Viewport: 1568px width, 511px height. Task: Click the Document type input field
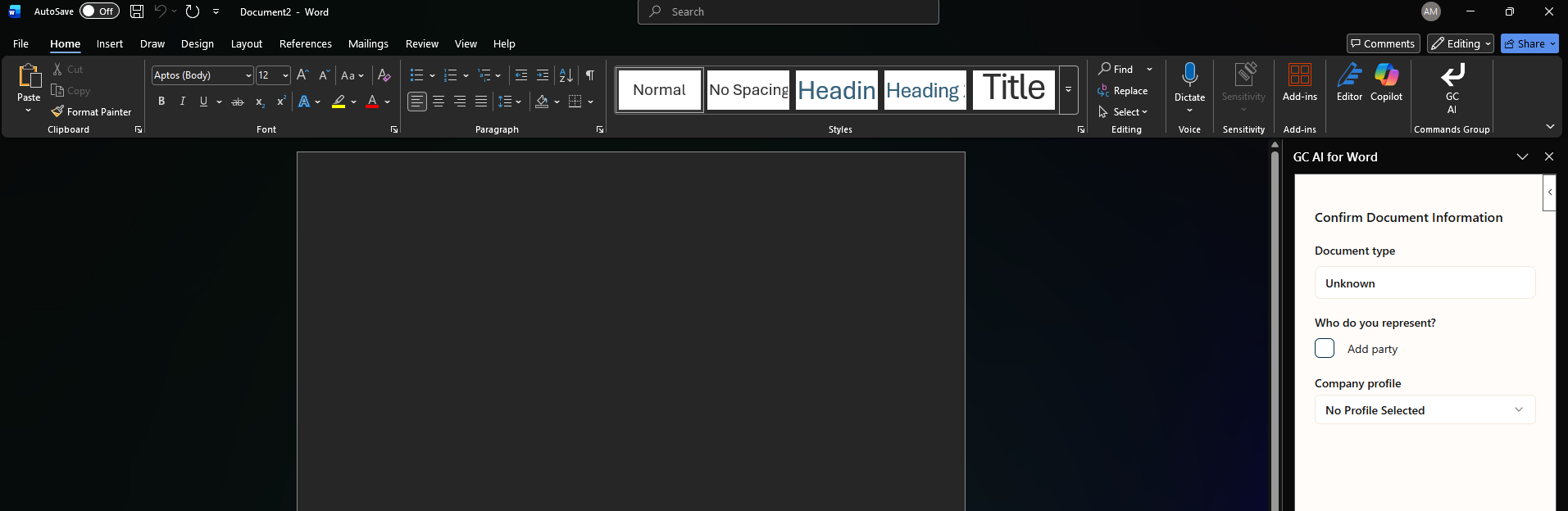coord(1425,283)
